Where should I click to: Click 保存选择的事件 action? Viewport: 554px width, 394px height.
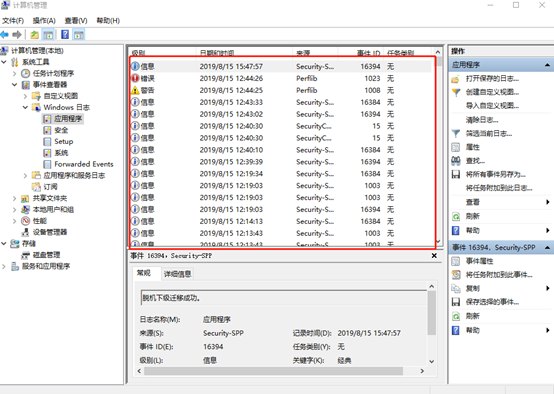click(492, 302)
